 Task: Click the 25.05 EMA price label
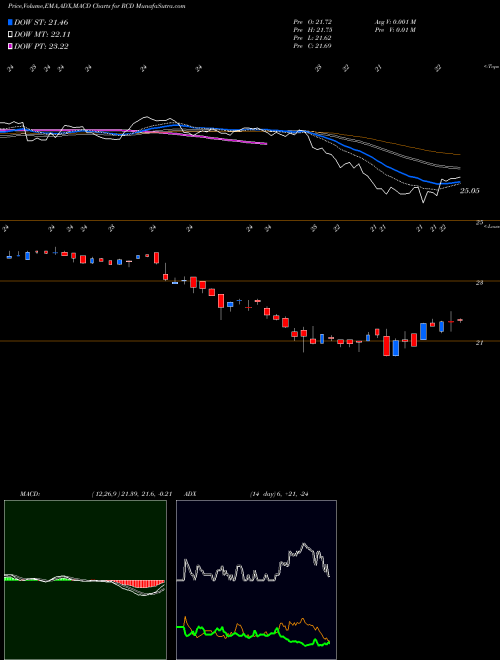(469, 191)
